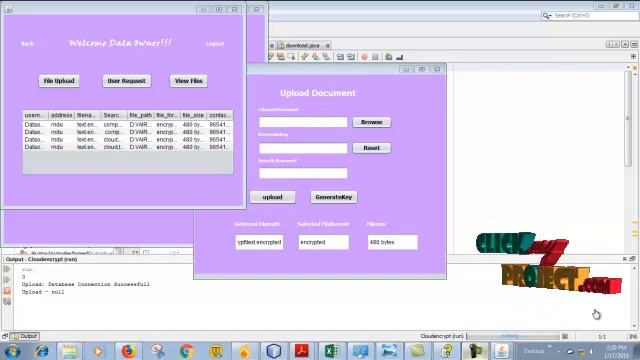Select the 'usern...' table column header
Viewport: 640px width, 360px height.
[x=36, y=115]
